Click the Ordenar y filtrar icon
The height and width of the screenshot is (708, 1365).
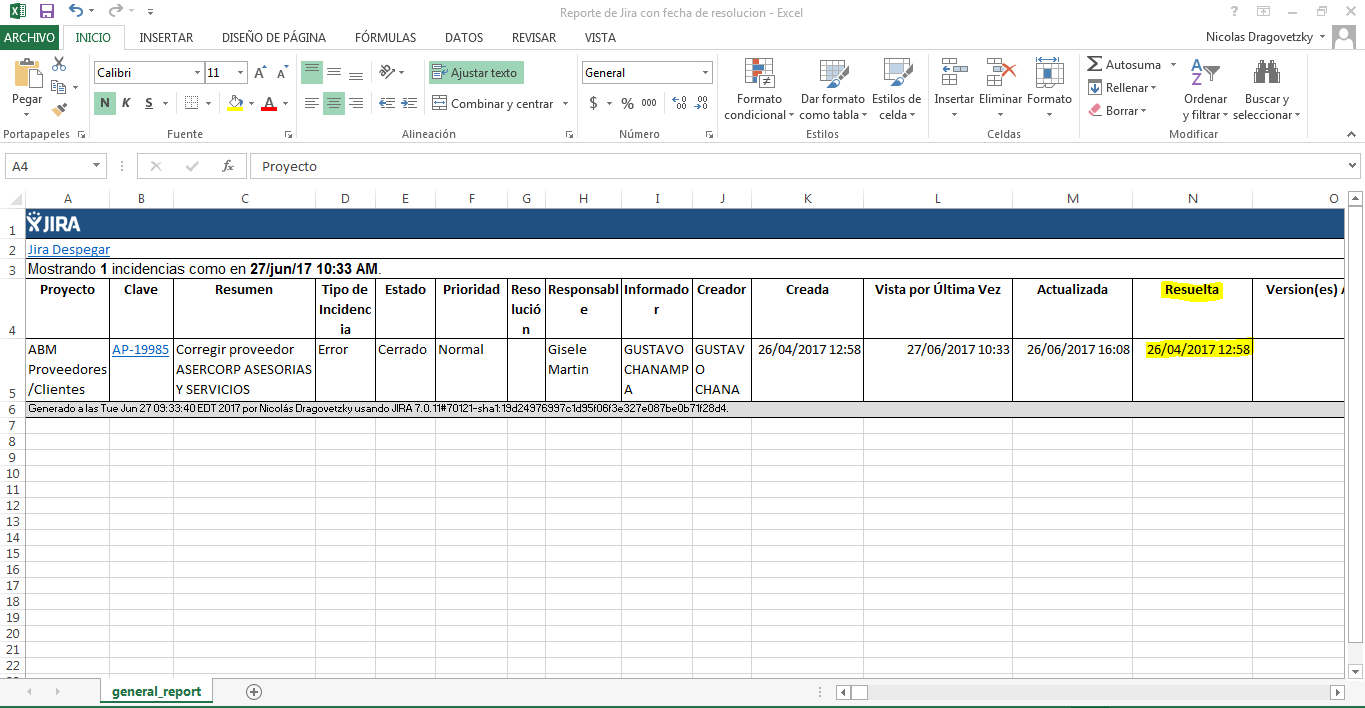(x=1205, y=73)
